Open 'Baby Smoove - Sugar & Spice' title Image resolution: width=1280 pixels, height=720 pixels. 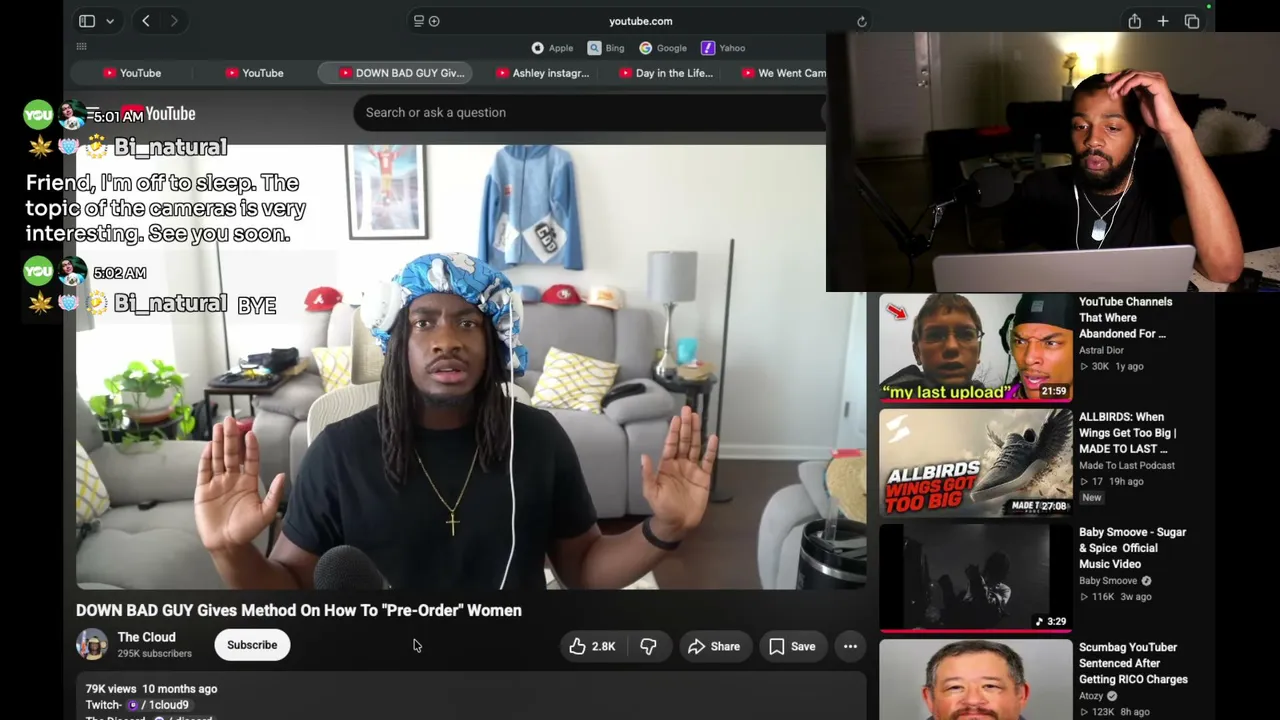point(1133,548)
